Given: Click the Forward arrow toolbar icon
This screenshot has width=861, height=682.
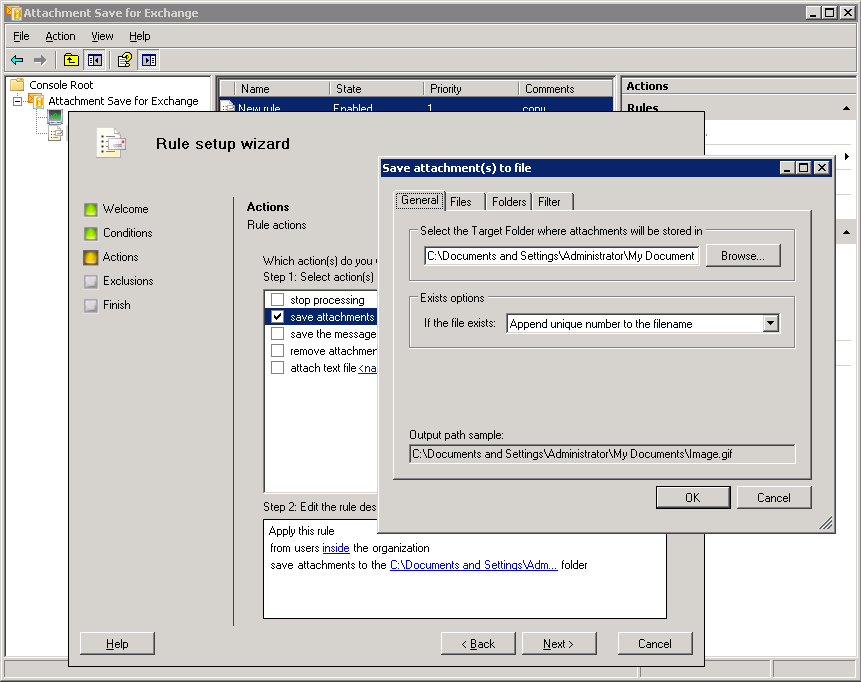Looking at the screenshot, I should point(40,60).
